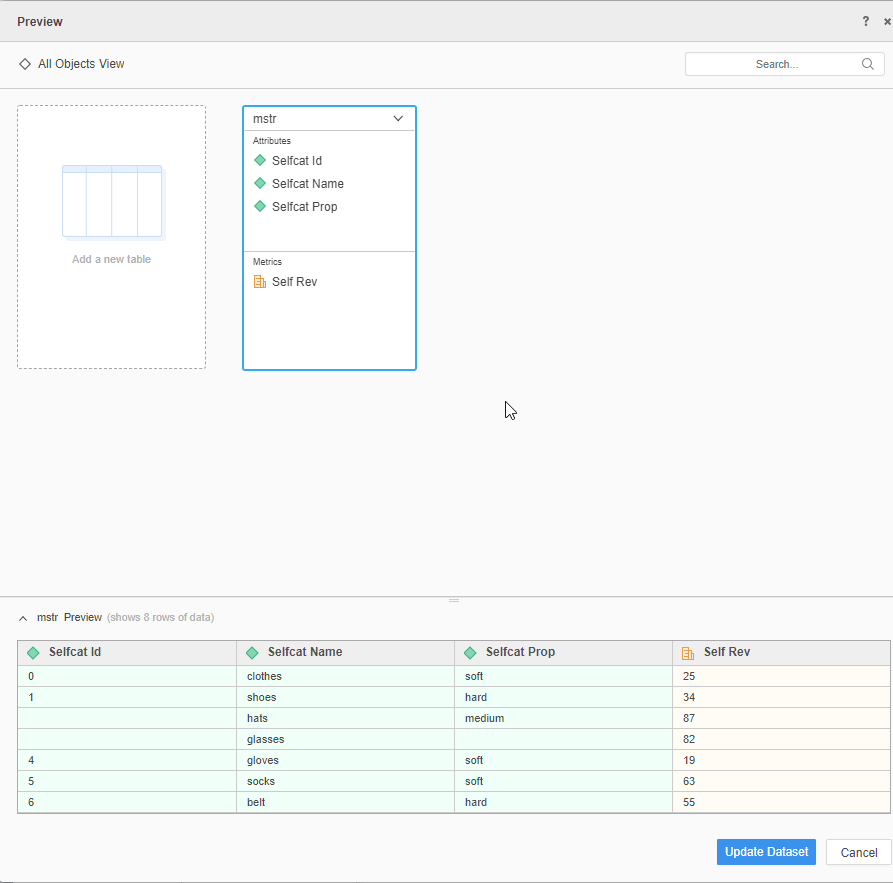Click Add a new table text
Image resolution: width=893 pixels, height=883 pixels.
pos(112,259)
